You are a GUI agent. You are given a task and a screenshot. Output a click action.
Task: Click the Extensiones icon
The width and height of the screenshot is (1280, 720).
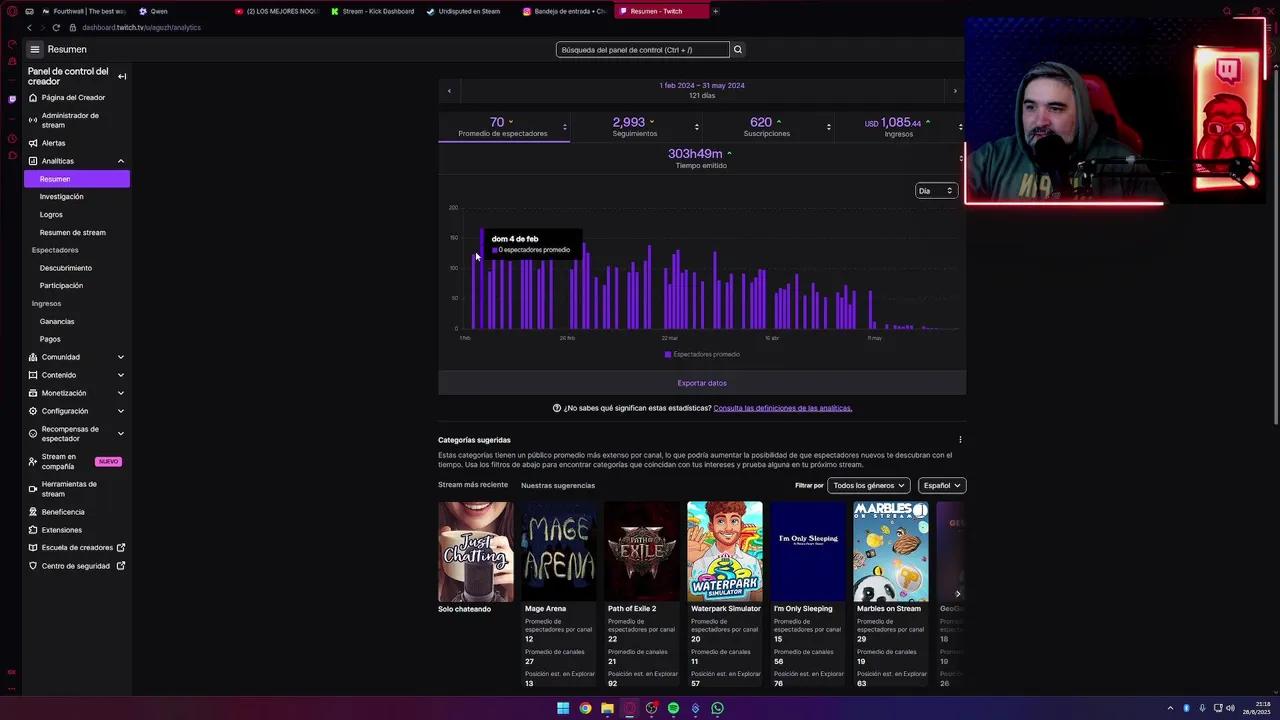click(33, 530)
